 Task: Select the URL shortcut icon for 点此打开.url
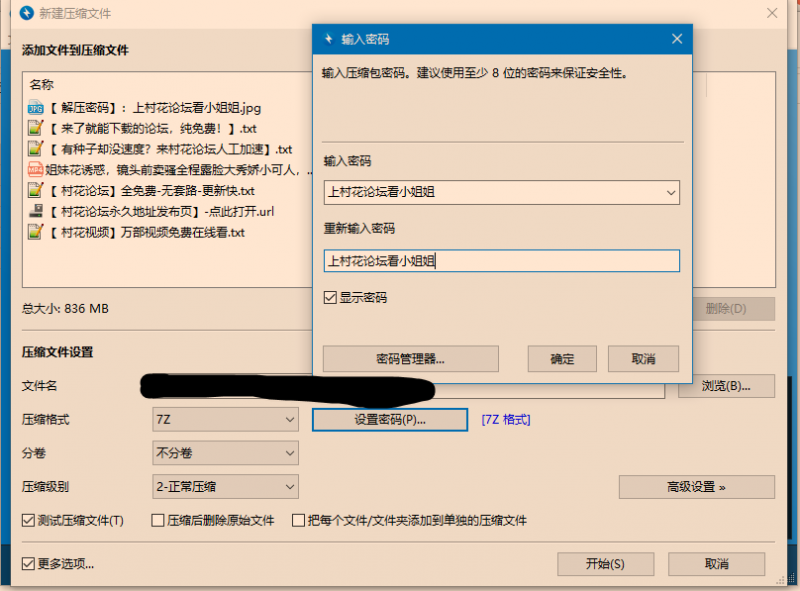click(x=35, y=211)
